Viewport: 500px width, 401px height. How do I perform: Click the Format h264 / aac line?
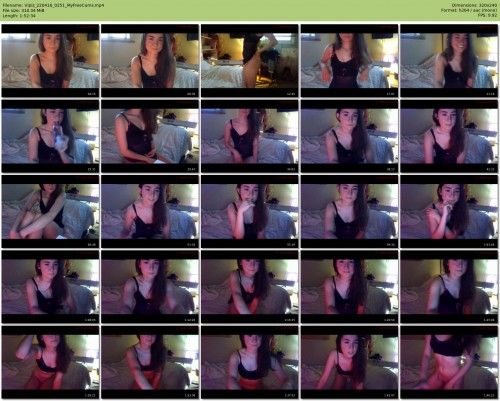(469, 10)
